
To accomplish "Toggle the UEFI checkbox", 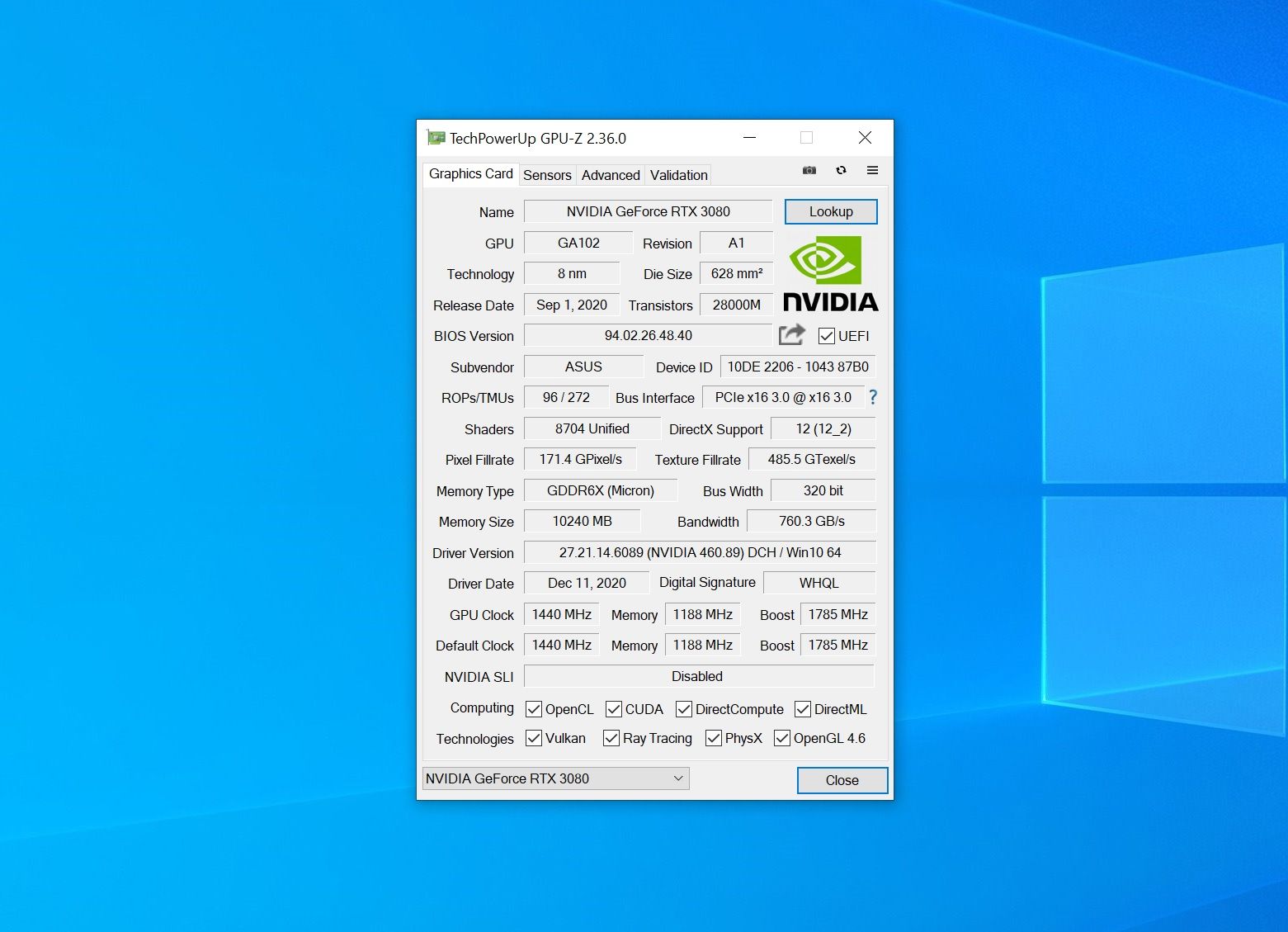I will pos(826,336).
